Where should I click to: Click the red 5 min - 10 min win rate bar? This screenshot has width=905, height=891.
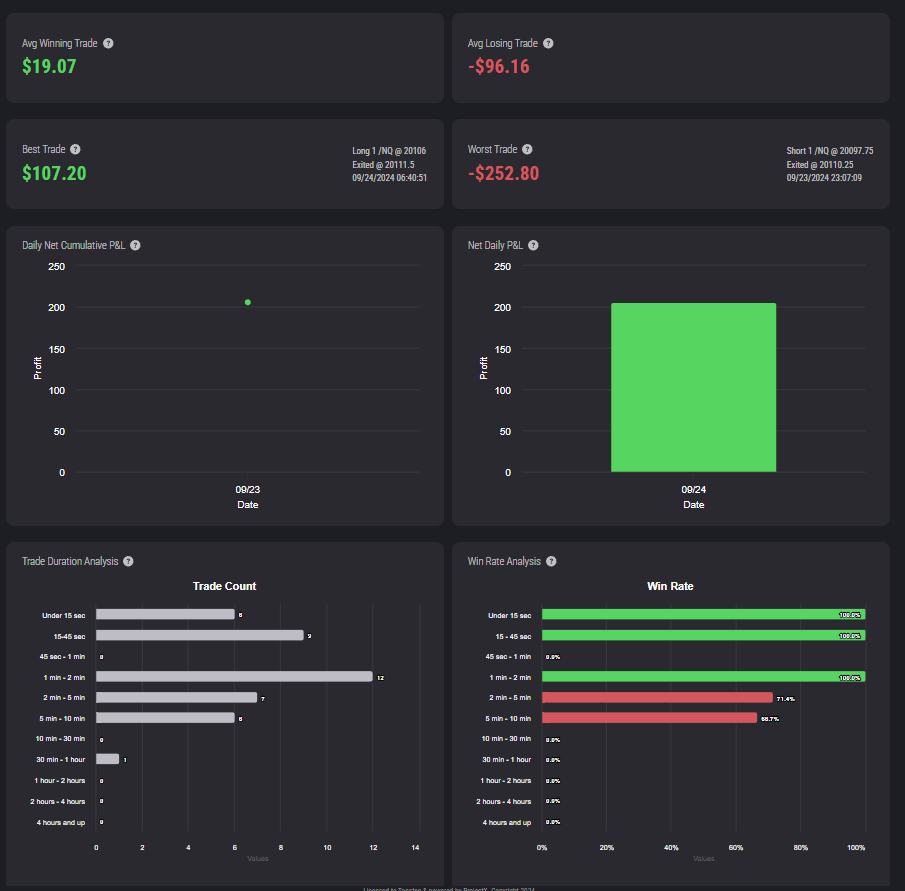[649, 718]
